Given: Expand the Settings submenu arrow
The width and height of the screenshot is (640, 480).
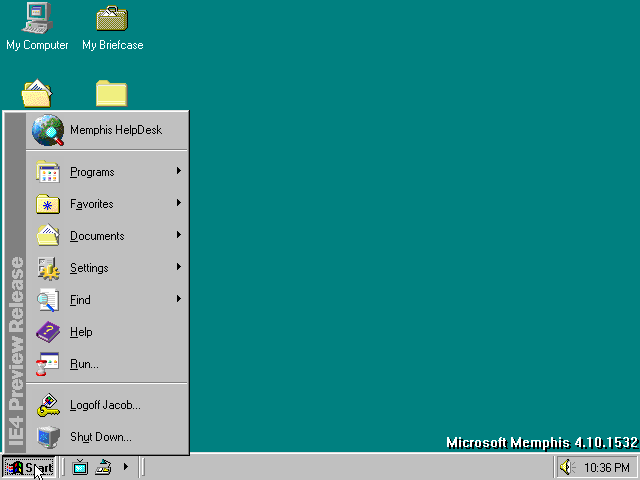Looking at the screenshot, I should coord(178,267).
